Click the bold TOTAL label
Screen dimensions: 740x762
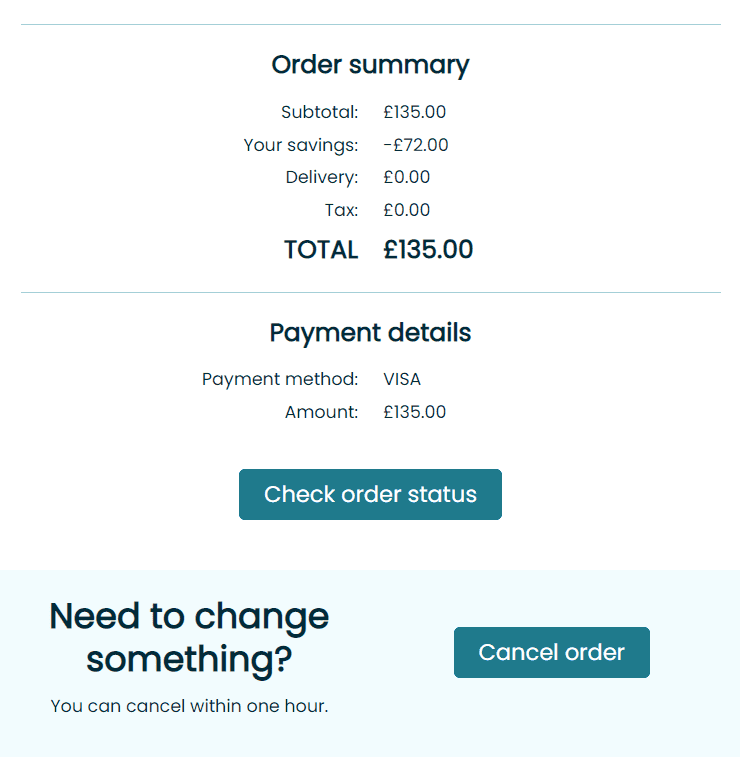point(321,250)
